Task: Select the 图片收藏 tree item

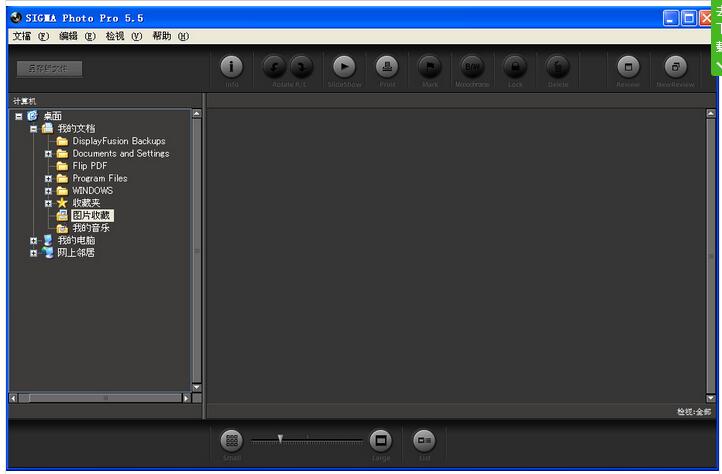Action: click(x=91, y=215)
